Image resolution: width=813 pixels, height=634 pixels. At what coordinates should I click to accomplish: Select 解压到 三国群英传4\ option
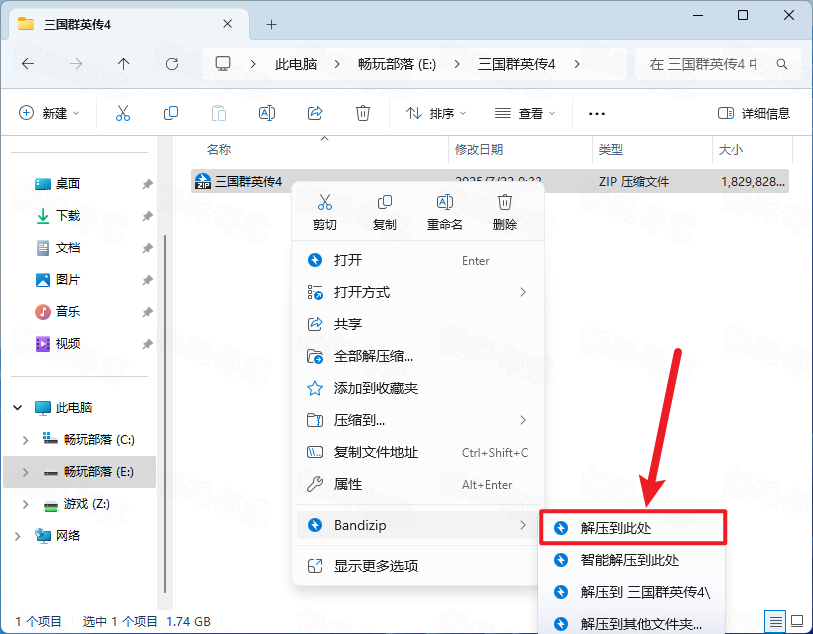click(x=633, y=592)
